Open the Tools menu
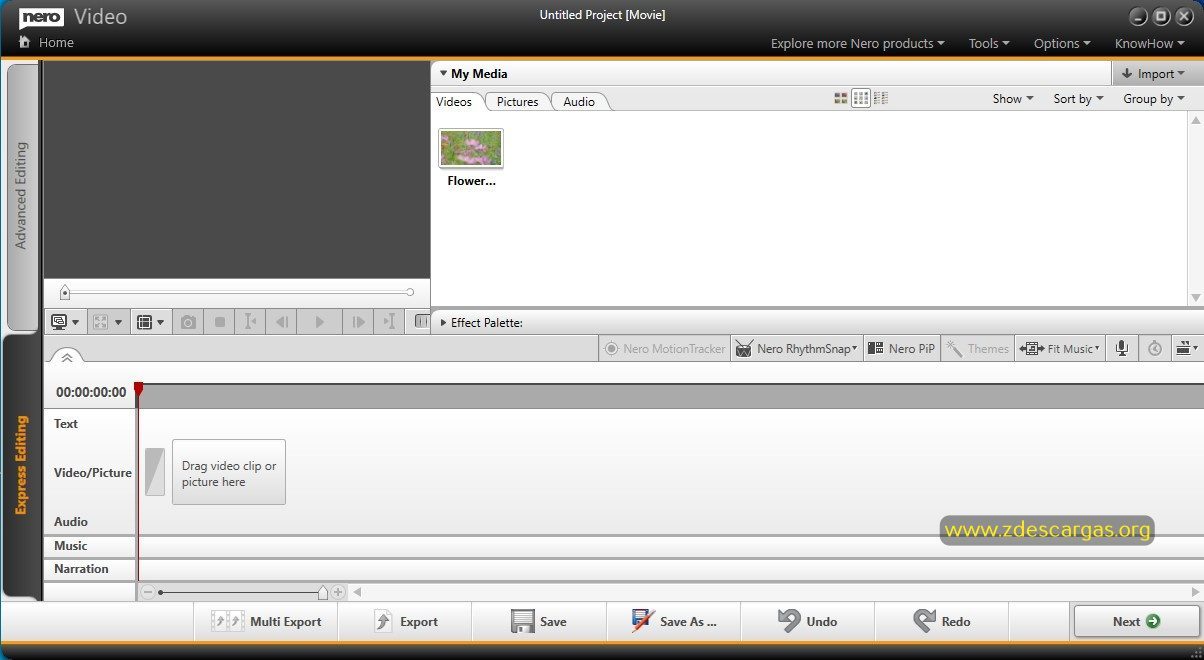 (x=989, y=43)
